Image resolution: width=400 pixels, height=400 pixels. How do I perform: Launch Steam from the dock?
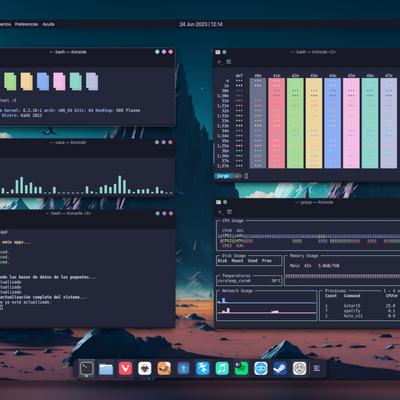(x=280, y=369)
